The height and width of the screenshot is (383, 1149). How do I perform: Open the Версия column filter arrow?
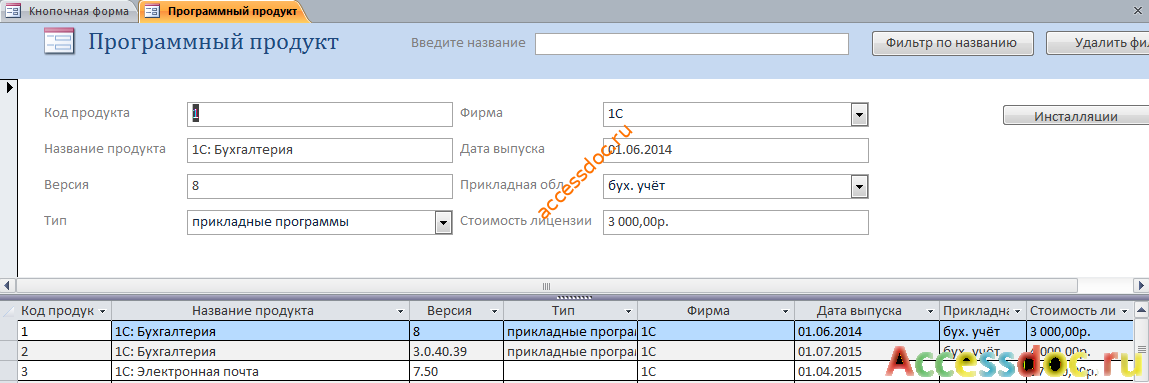(x=495, y=311)
